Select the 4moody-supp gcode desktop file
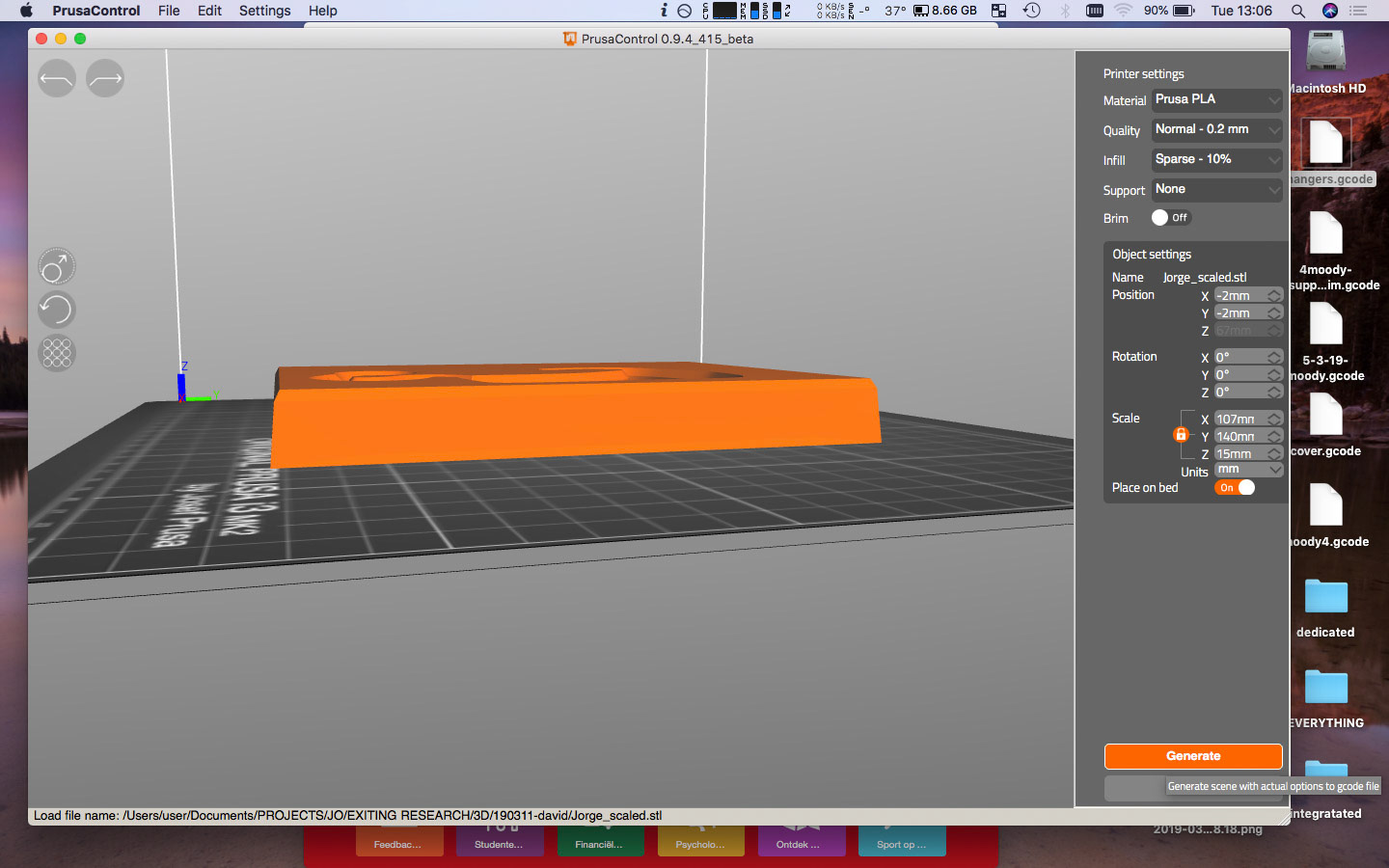The width and height of the screenshot is (1389, 868). [1326, 233]
